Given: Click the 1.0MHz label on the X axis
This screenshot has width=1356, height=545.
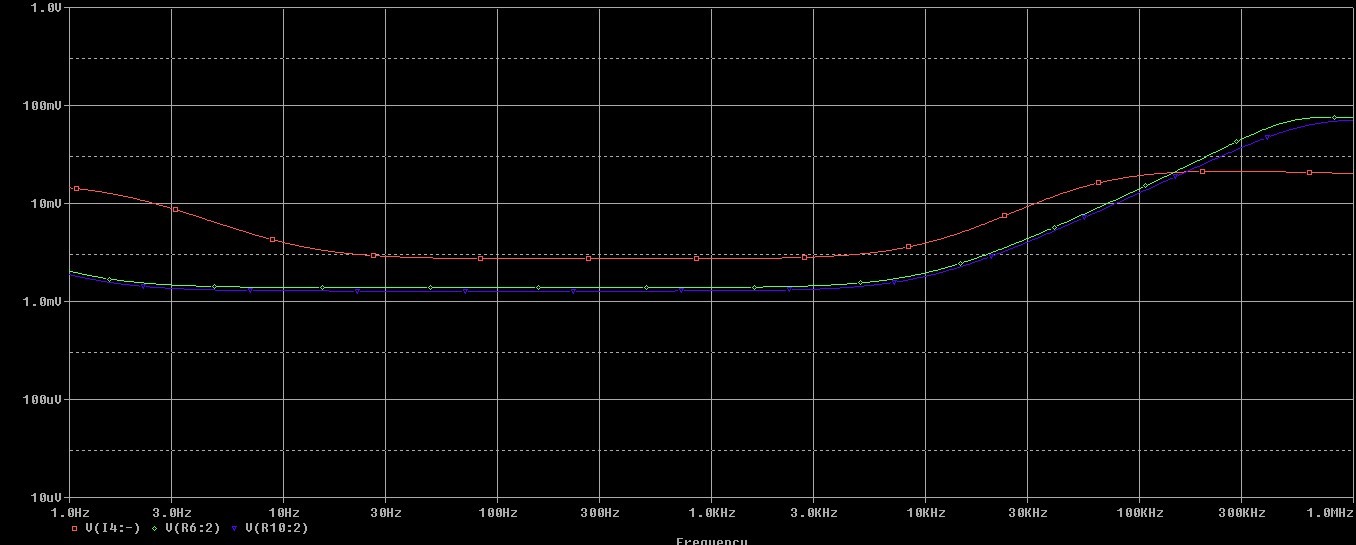Looking at the screenshot, I should 1329,513.
